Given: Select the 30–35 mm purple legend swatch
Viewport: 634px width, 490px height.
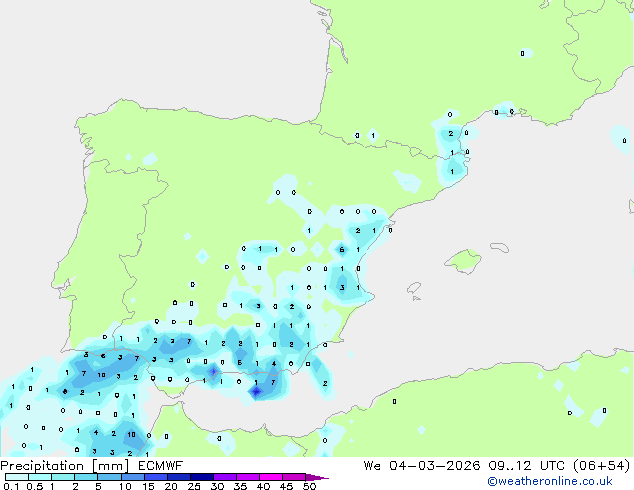Looking at the screenshot, I should 224,477.
